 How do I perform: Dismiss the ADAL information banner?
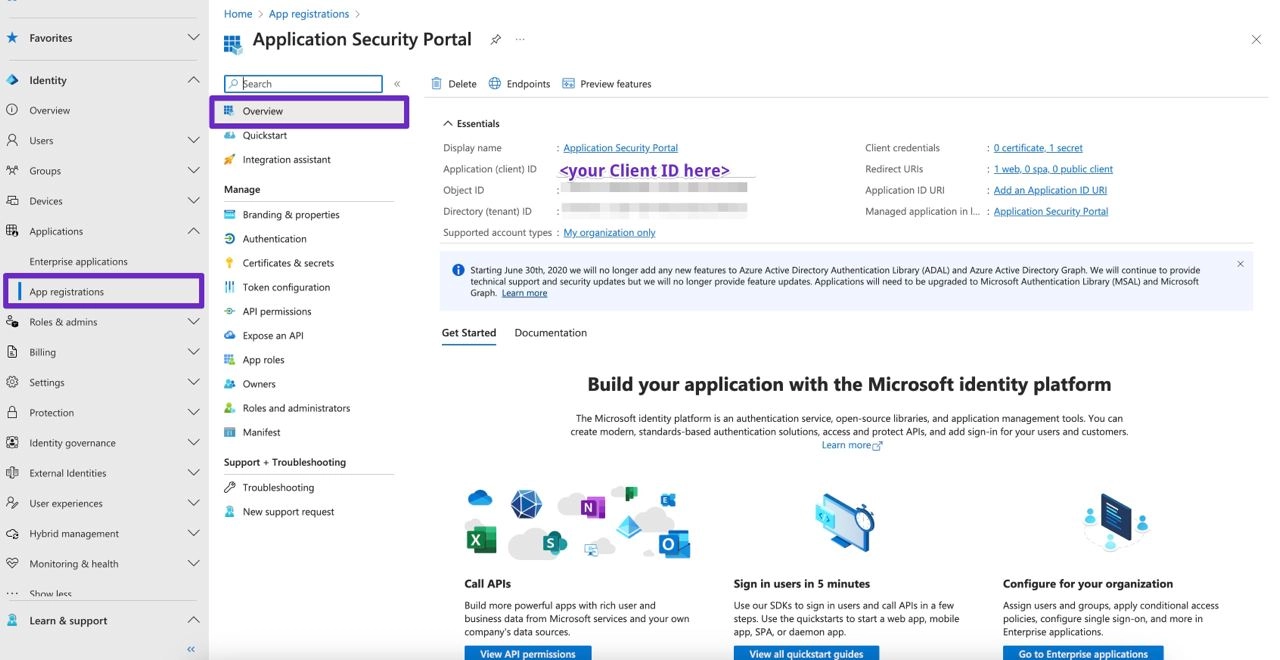point(1240,264)
